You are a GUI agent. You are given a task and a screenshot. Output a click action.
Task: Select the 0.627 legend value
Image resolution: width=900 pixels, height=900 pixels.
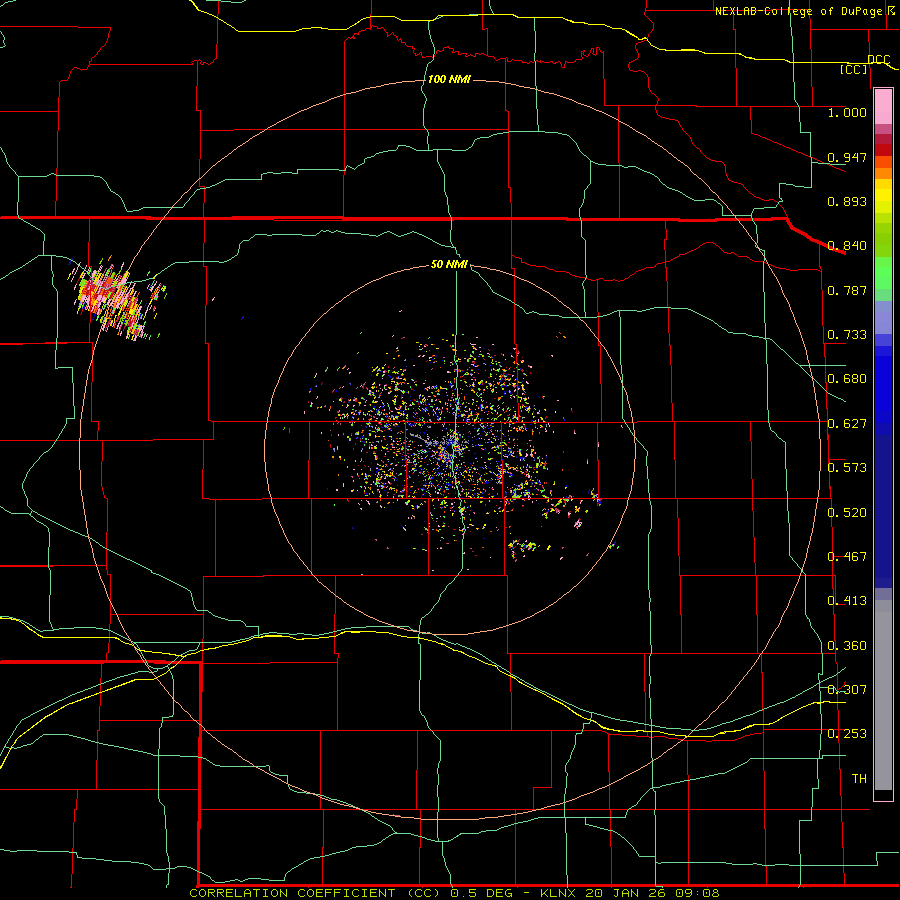[x=847, y=424]
